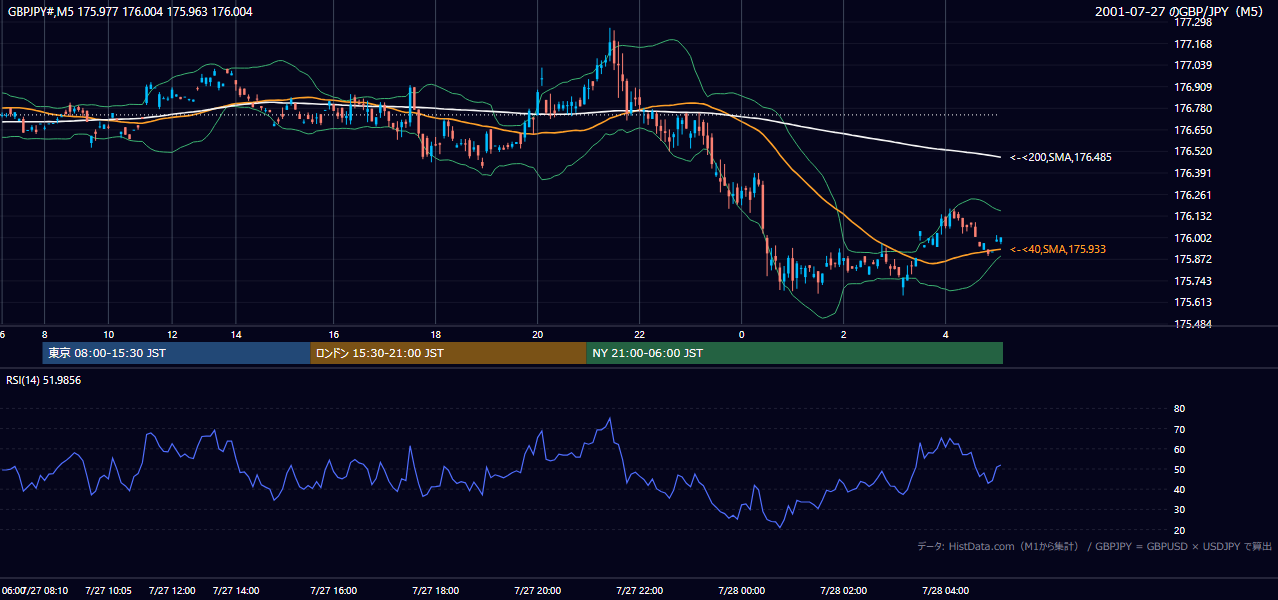Click price axis value 176.261
The width and height of the screenshot is (1278, 600).
[1193, 195]
